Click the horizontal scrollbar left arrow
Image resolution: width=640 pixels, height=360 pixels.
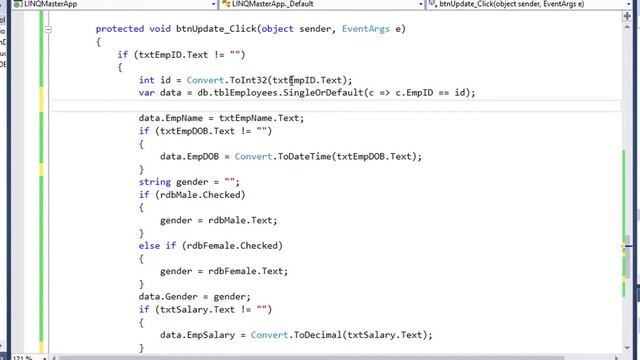point(53,358)
